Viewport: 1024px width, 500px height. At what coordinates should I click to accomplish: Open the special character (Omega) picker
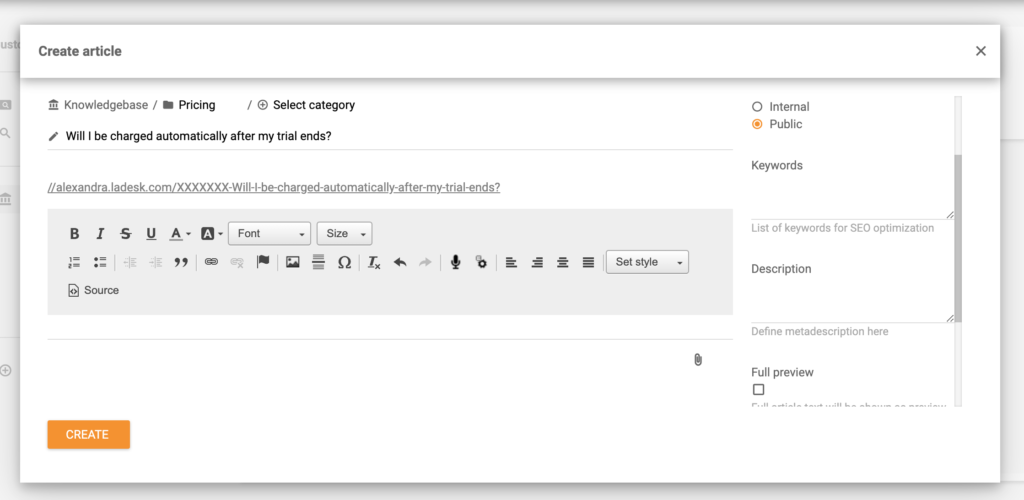[344, 262]
